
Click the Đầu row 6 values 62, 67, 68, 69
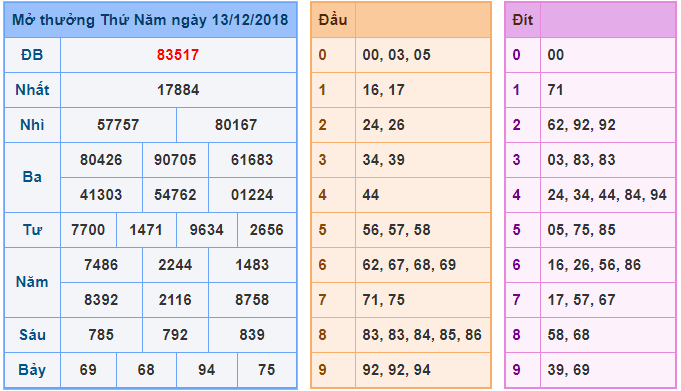click(410, 265)
